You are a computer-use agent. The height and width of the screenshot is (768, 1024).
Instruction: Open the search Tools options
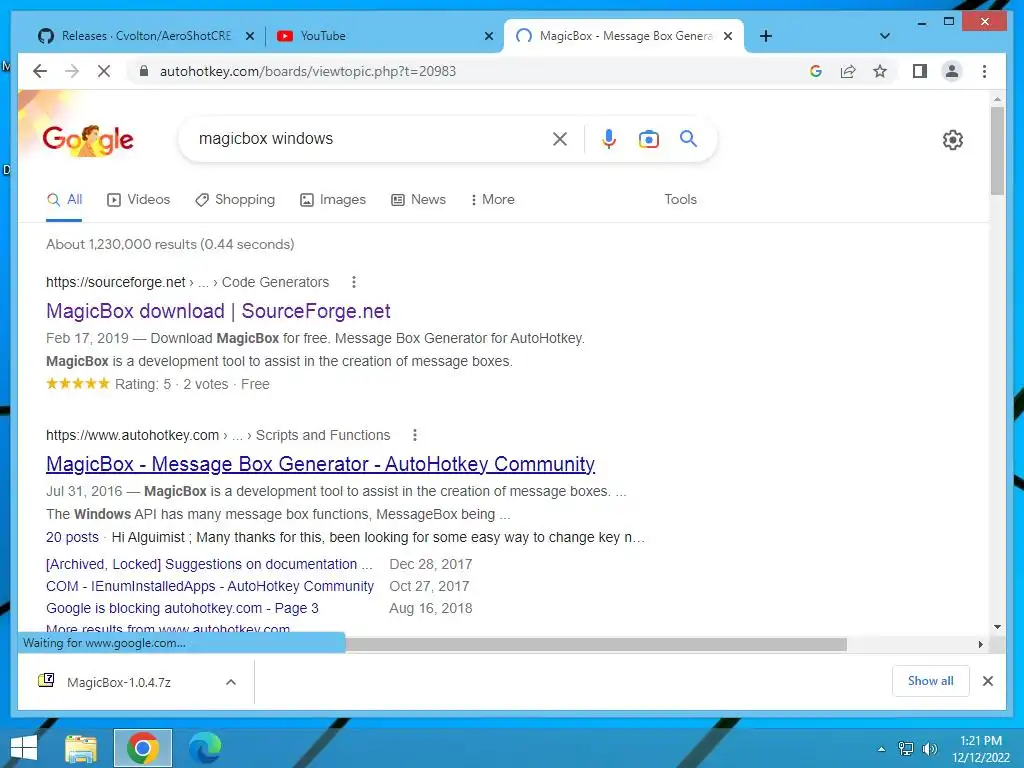[680, 200]
